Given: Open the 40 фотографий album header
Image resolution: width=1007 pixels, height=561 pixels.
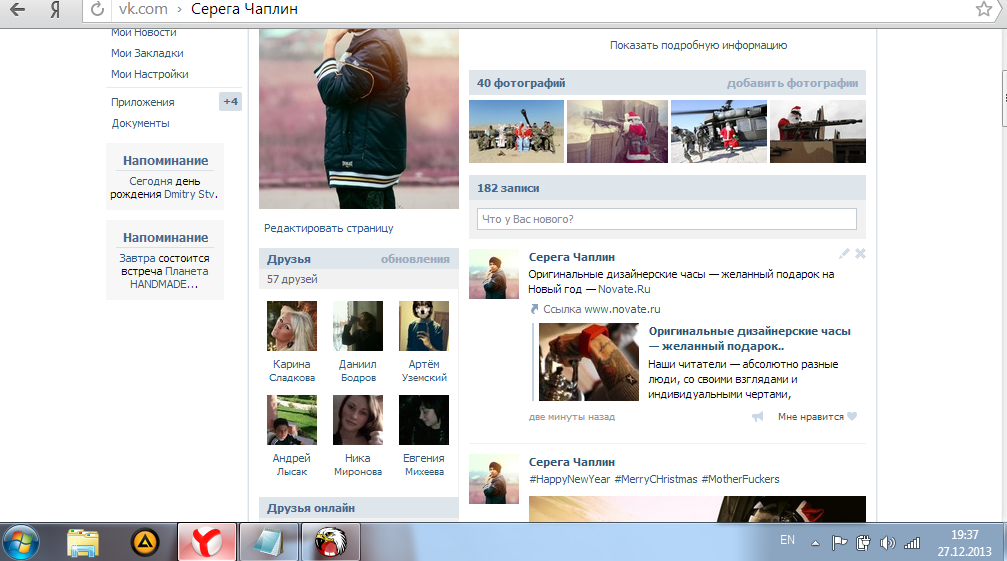Looking at the screenshot, I should coord(521,83).
